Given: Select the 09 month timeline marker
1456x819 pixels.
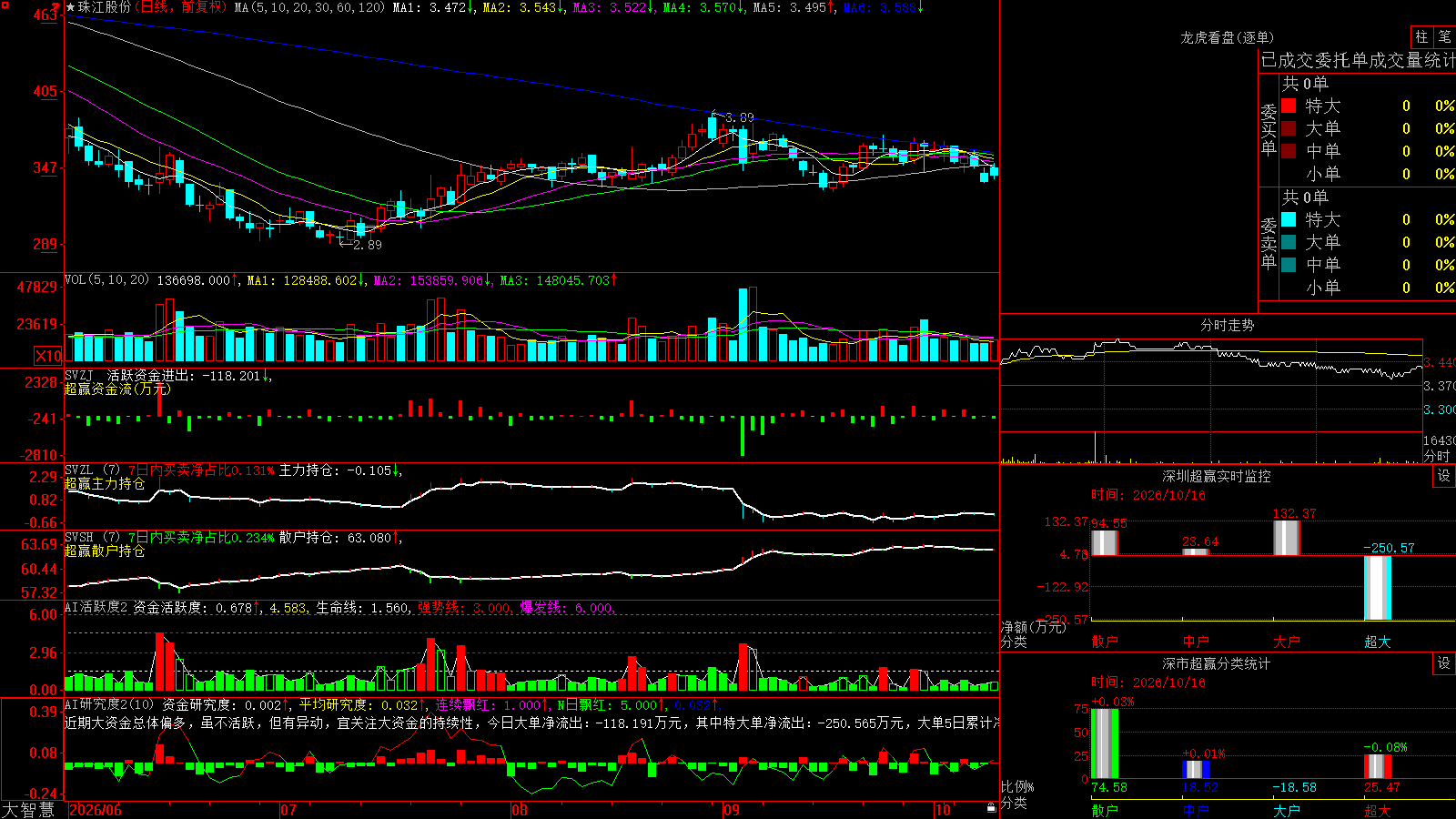Looking at the screenshot, I should point(732,810).
